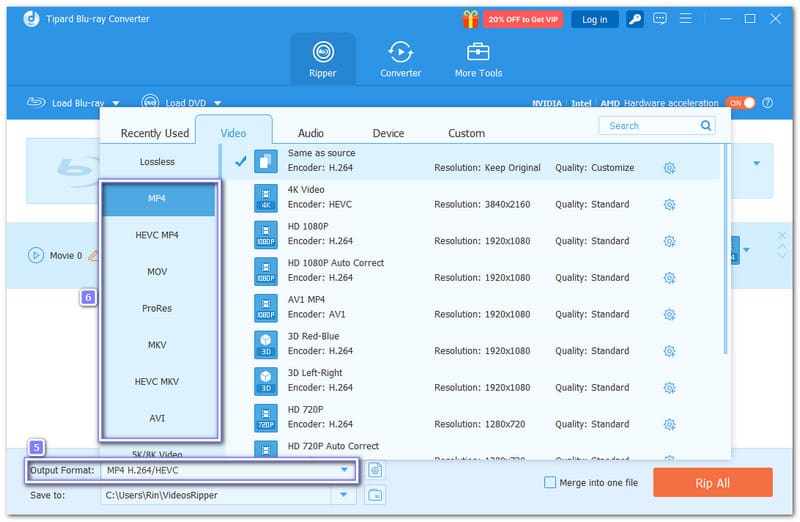Image resolution: width=800 pixels, height=522 pixels.
Task: Open the register key icon
Action: [x=634, y=19]
